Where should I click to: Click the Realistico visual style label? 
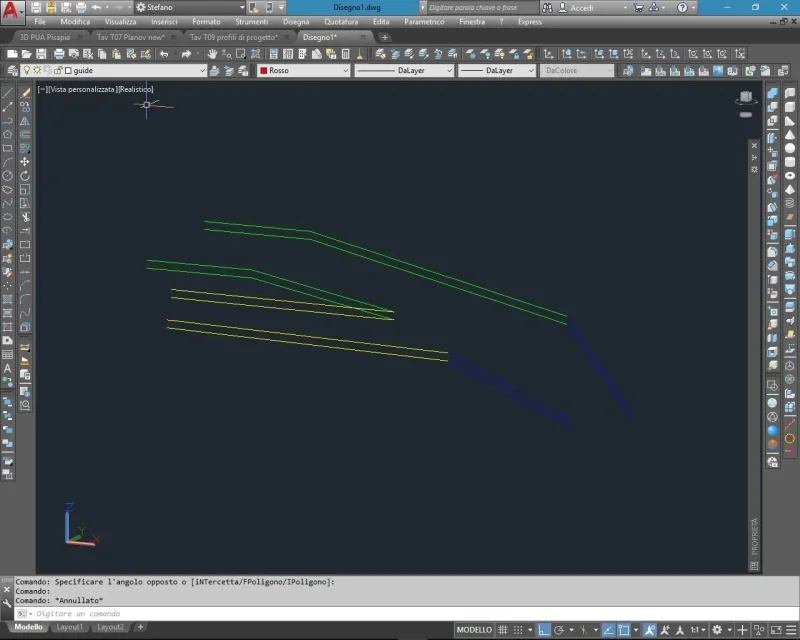pos(136,89)
